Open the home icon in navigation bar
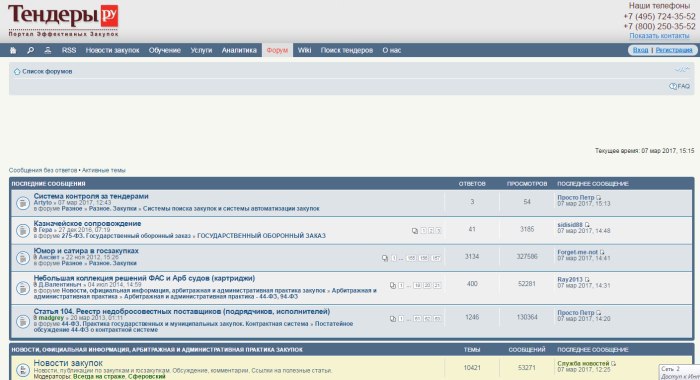The height and width of the screenshot is (380, 700). coord(13,50)
